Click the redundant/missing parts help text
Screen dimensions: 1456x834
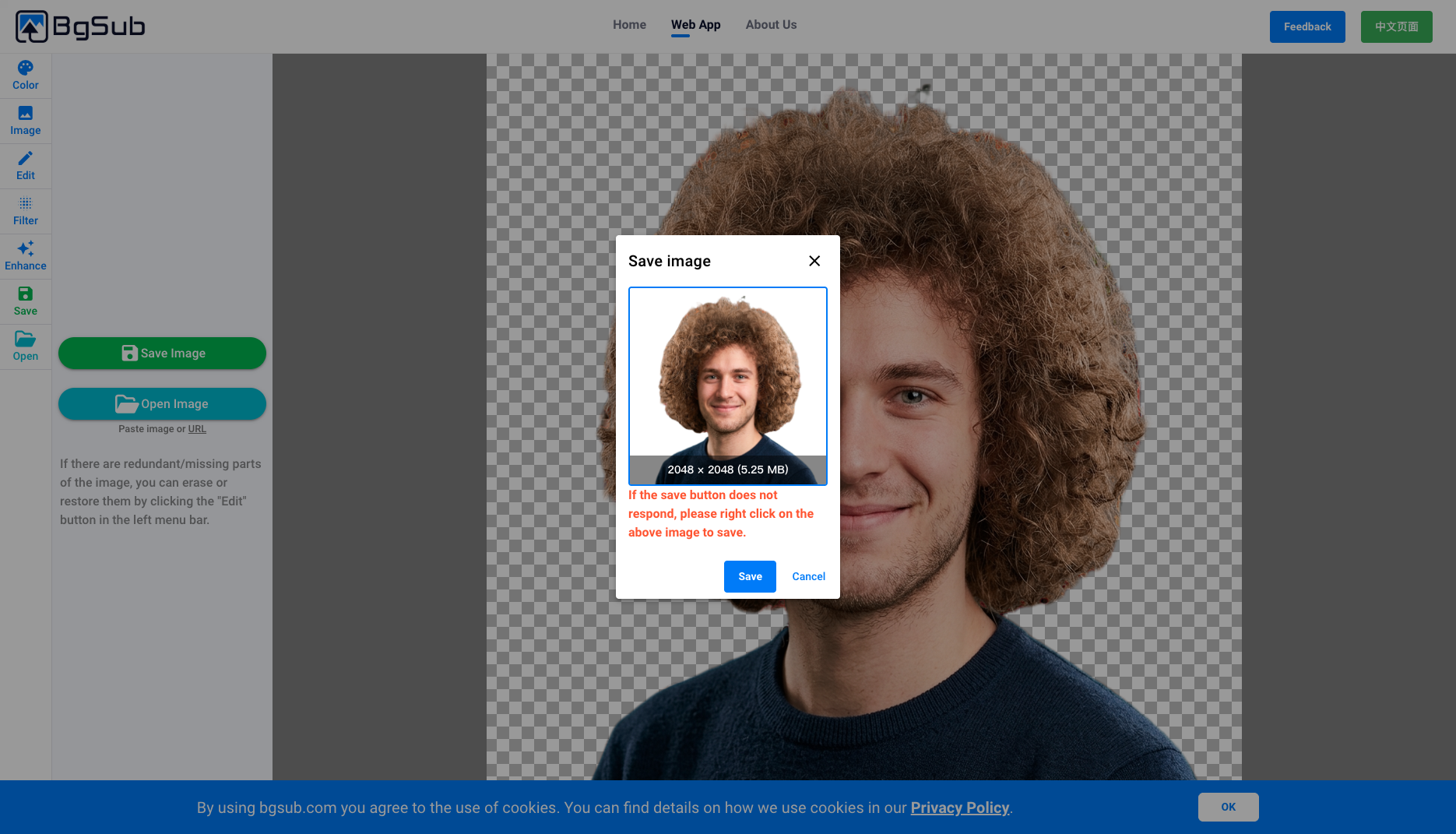tap(161, 491)
